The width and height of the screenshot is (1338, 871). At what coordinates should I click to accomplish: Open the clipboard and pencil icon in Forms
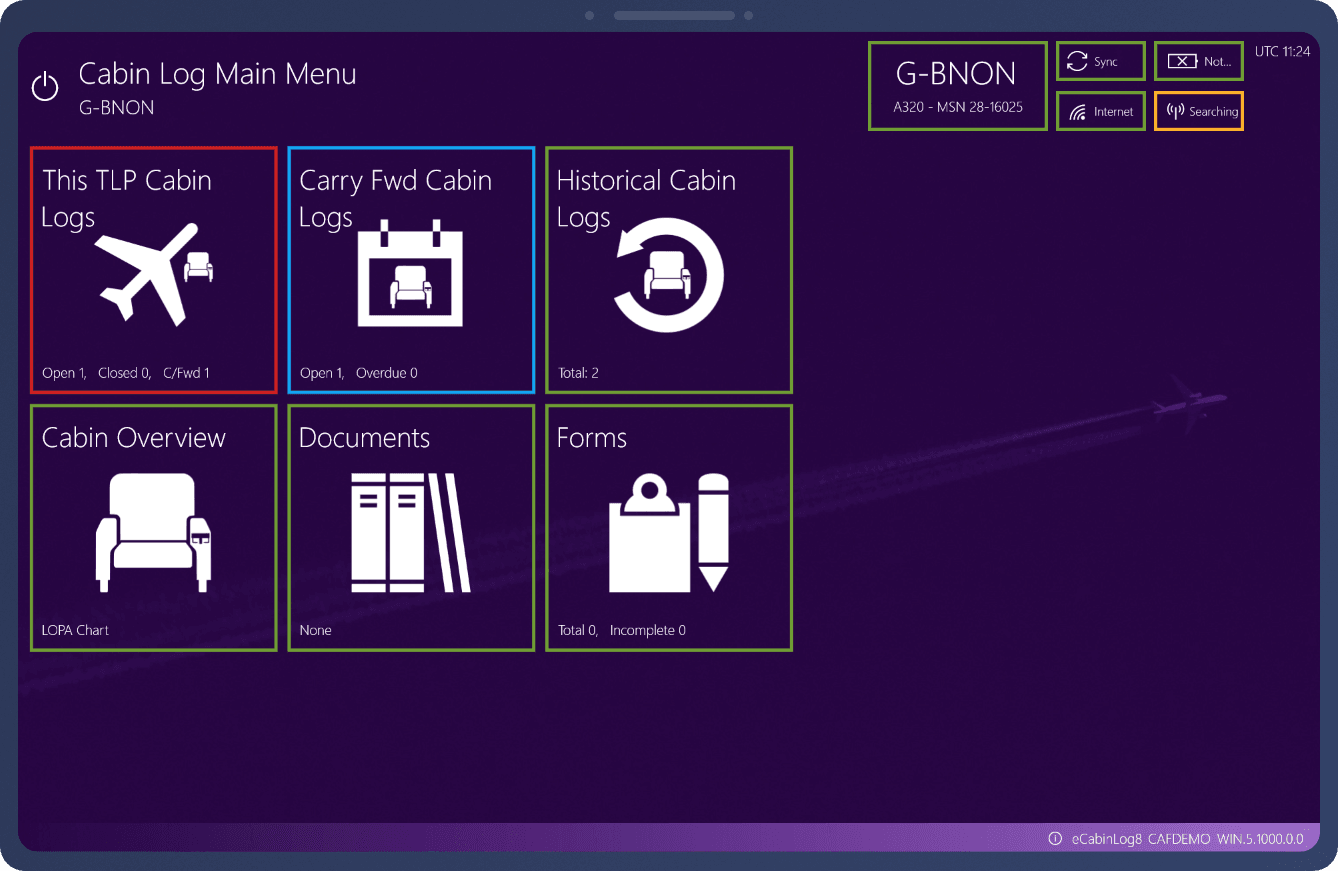(x=669, y=533)
